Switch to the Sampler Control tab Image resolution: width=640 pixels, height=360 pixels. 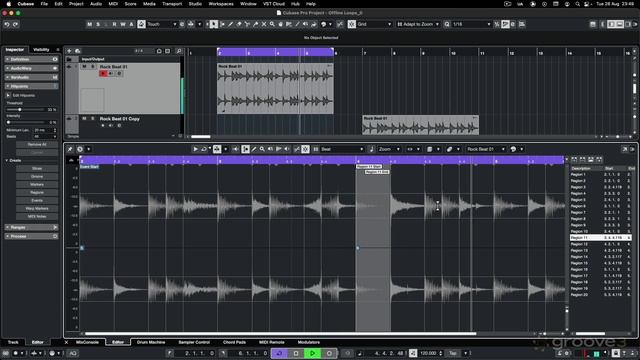coord(194,342)
